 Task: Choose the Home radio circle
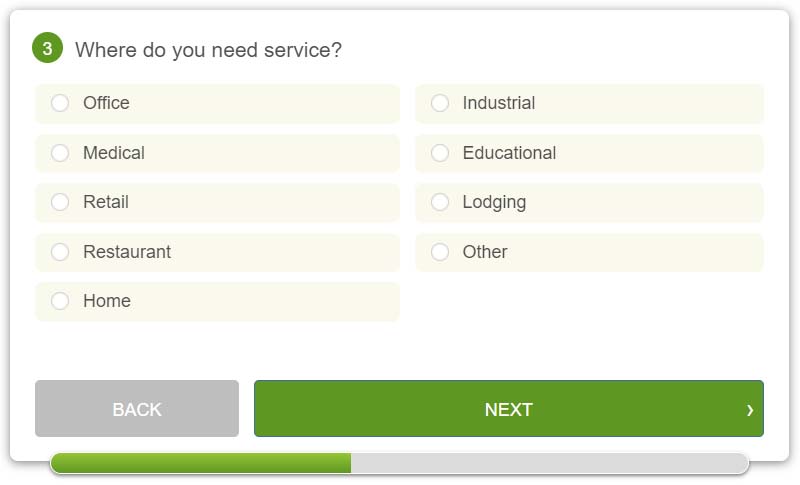pyautogui.click(x=60, y=301)
